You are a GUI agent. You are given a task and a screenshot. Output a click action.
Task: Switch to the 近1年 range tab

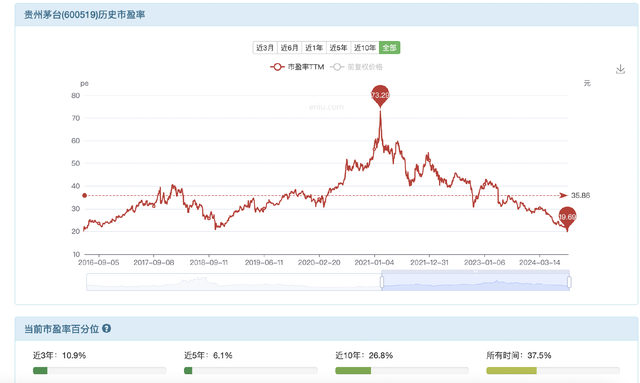[314, 48]
